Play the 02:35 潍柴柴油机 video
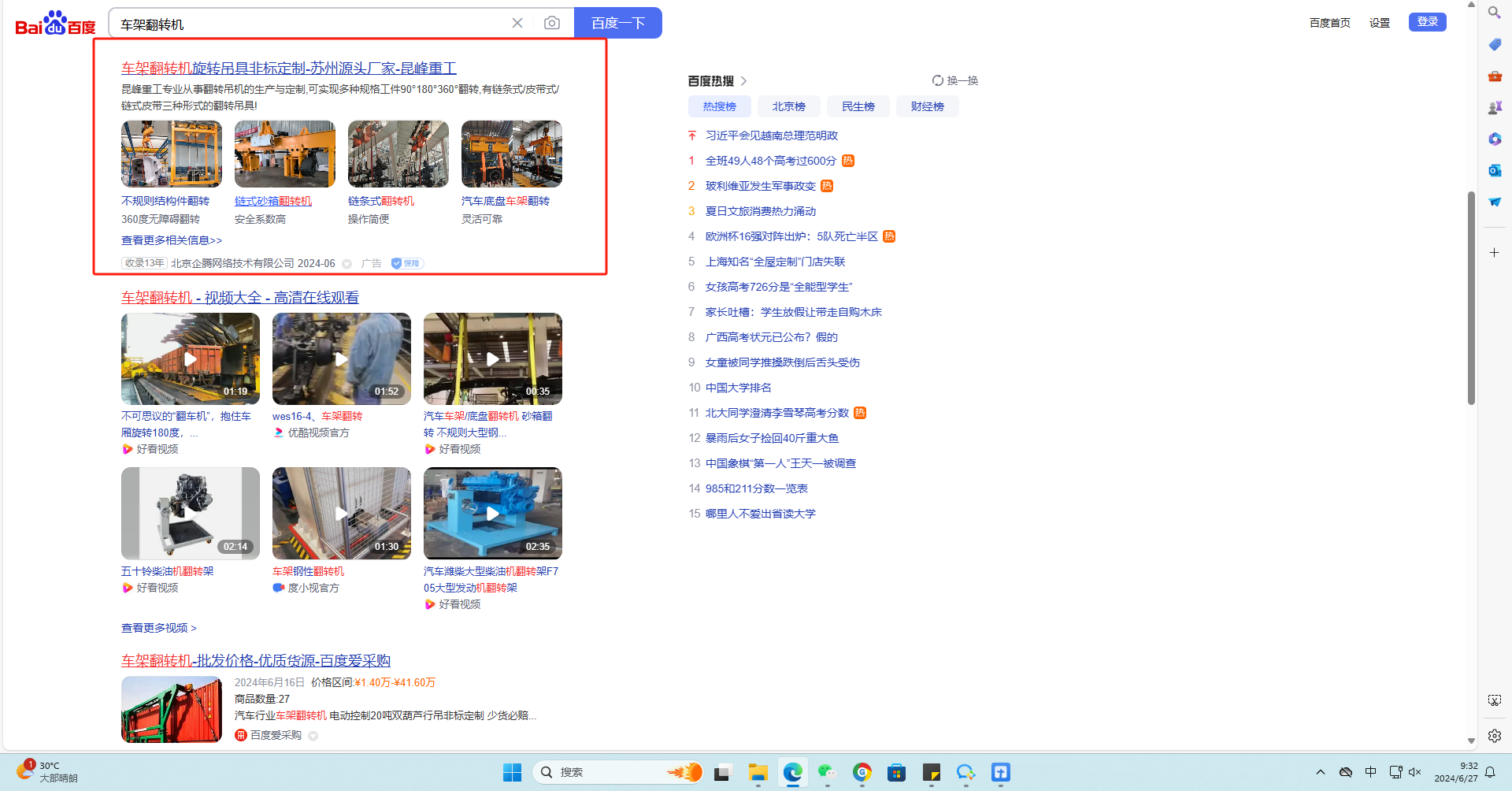Image resolution: width=1512 pixels, height=791 pixels. coord(493,513)
